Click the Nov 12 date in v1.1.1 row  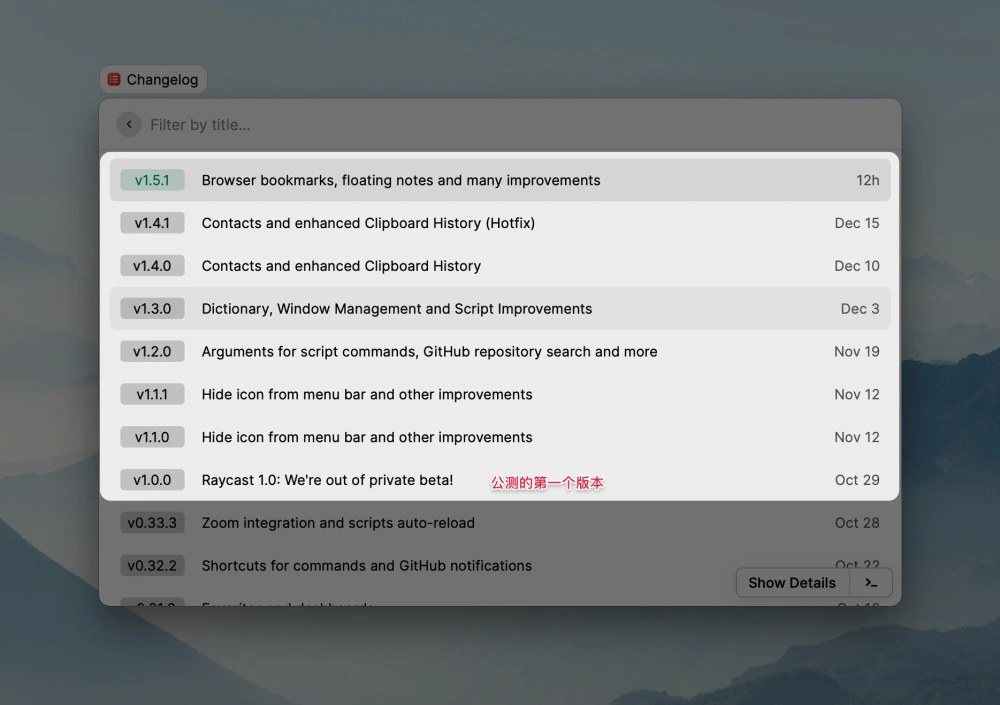[857, 394]
